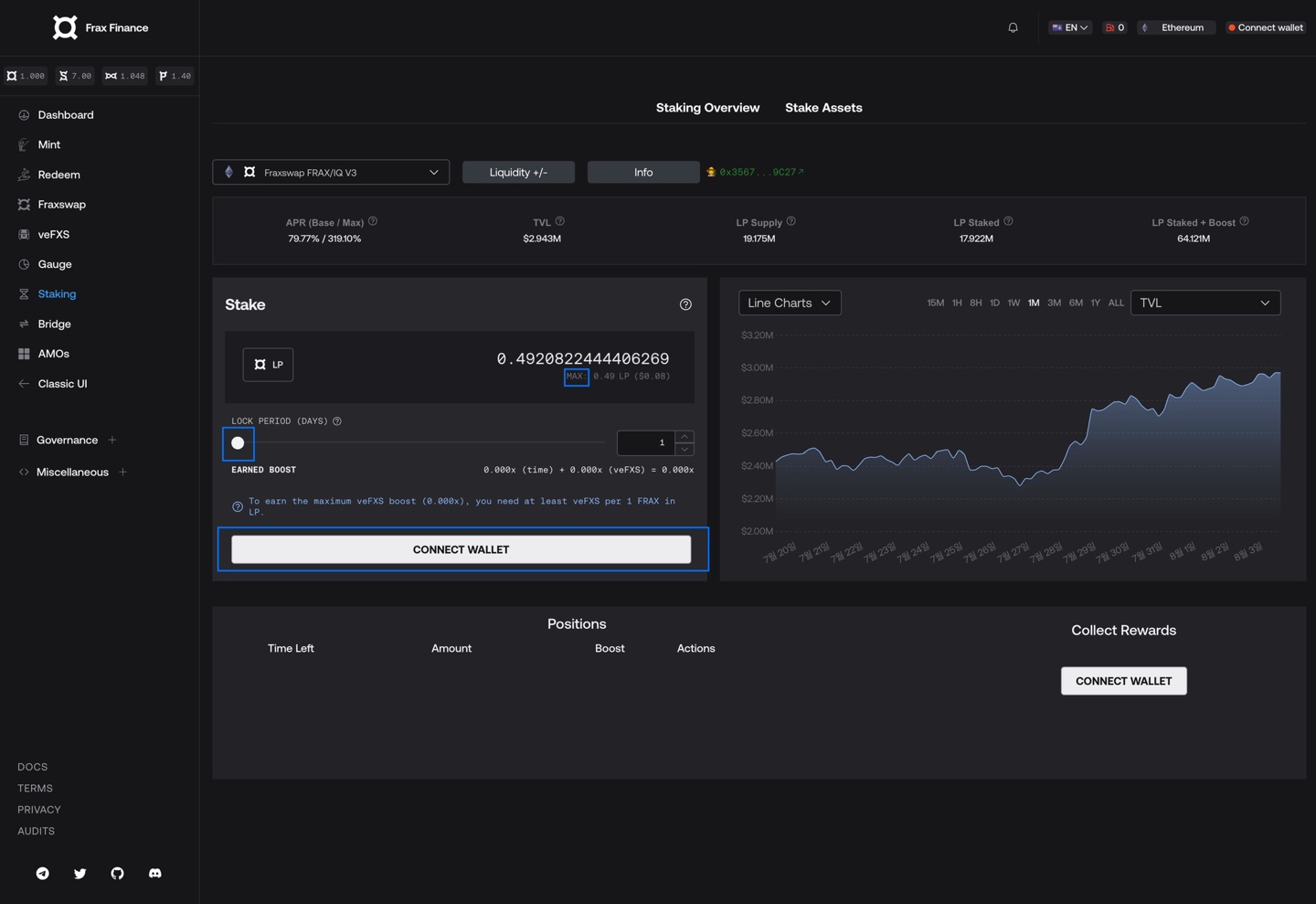Click the lock period slider handle
Image resolution: width=1316 pixels, height=904 pixels.
[x=238, y=443]
